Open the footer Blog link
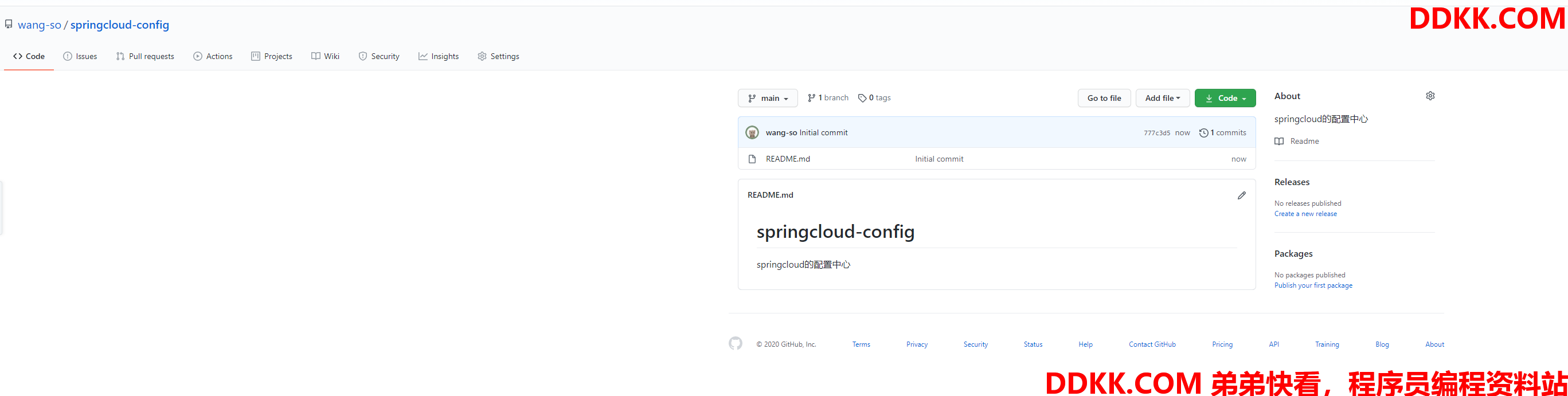 1382,344
